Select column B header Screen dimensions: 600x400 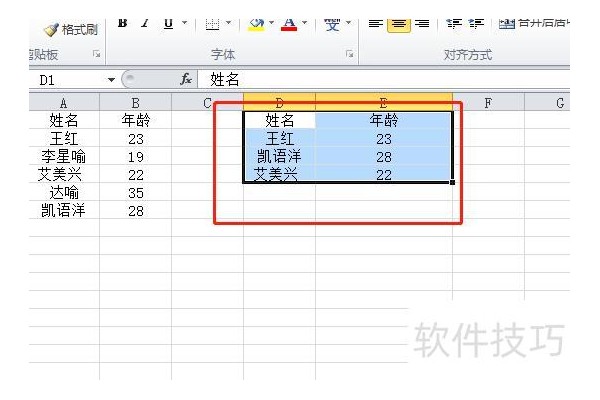pyautogui.click(x=135, y=103)
